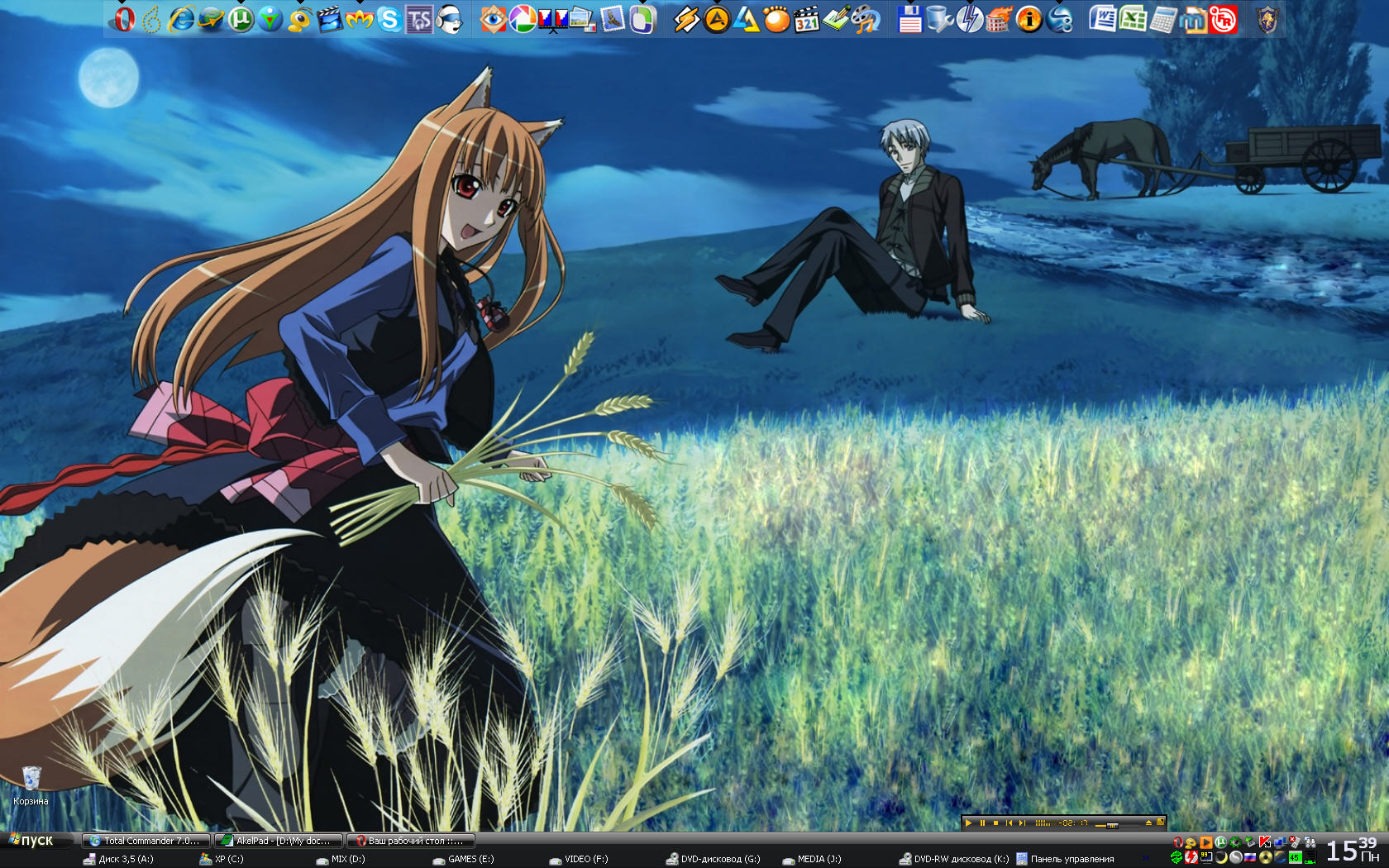Viewport: 1389px width, 868px height.
Task: Open the headset voice chat icon
Action: [449, 18]
